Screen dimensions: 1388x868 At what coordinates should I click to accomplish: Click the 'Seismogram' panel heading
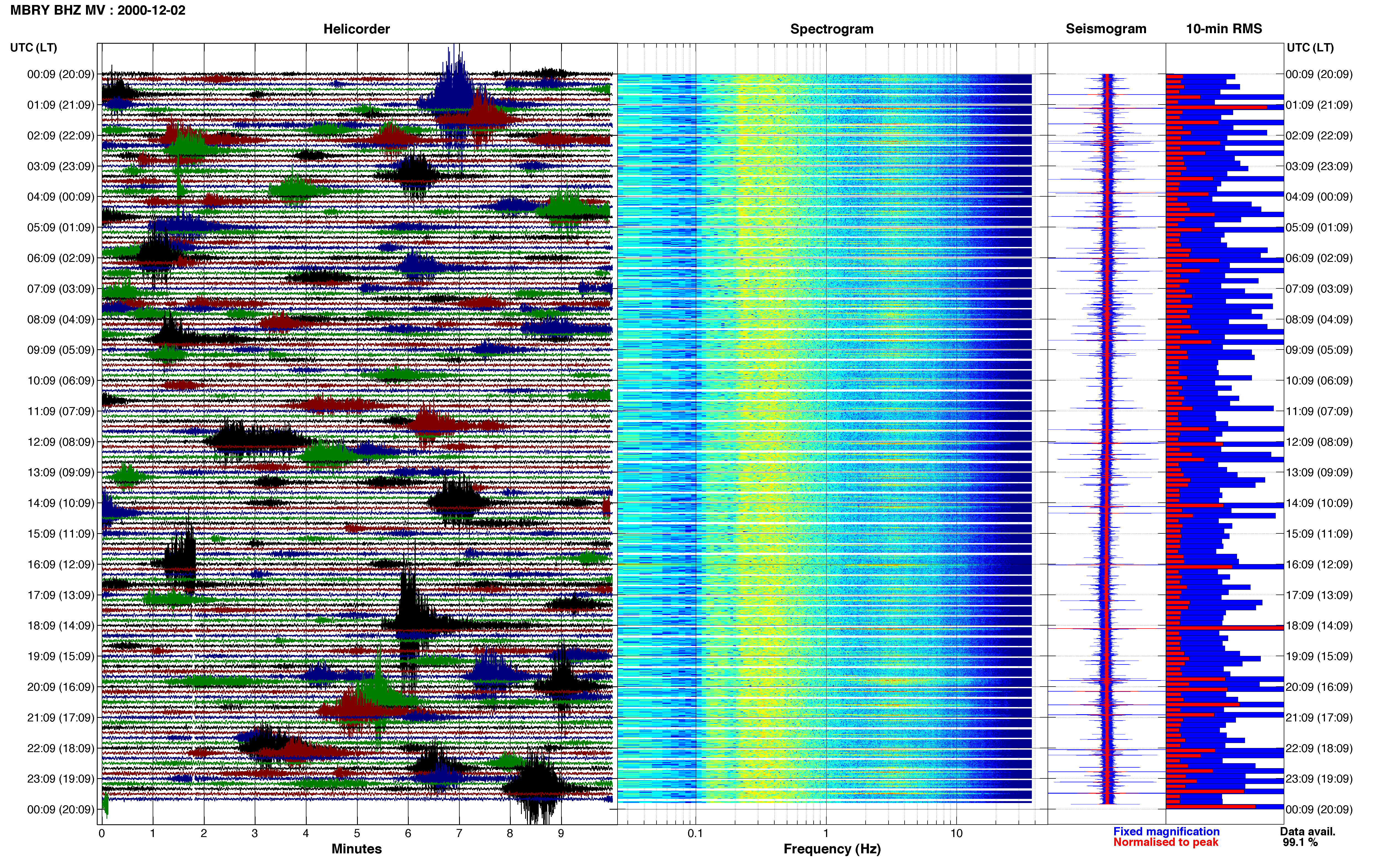1106,29
